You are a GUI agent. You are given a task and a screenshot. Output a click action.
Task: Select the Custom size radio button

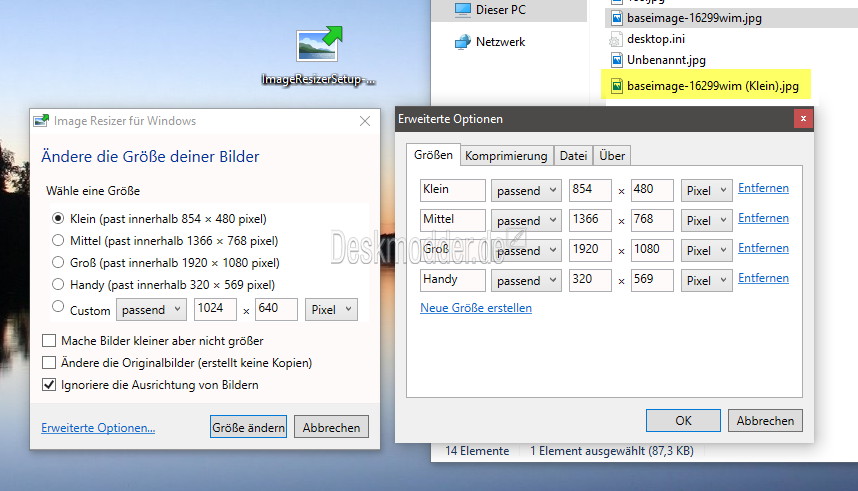point(57,307)
